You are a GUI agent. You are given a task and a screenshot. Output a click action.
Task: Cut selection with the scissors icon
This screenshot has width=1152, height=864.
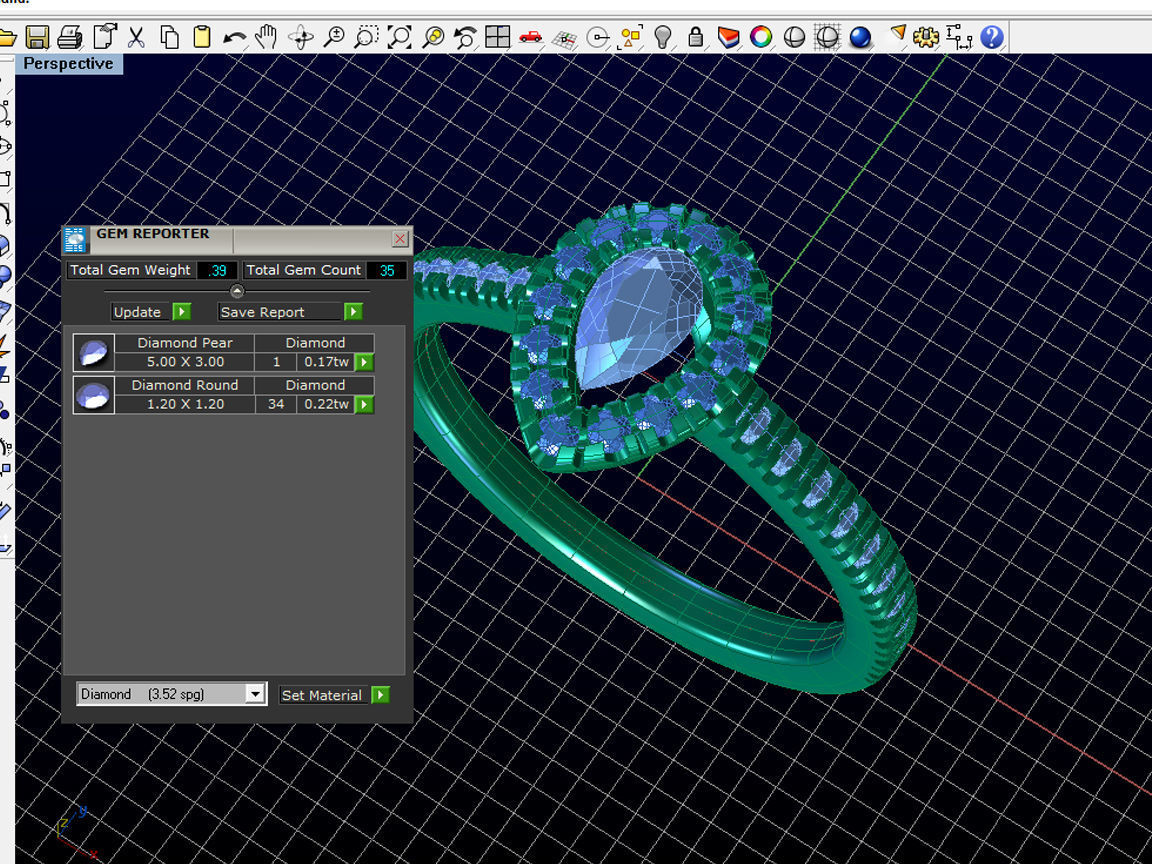[137, 37]
